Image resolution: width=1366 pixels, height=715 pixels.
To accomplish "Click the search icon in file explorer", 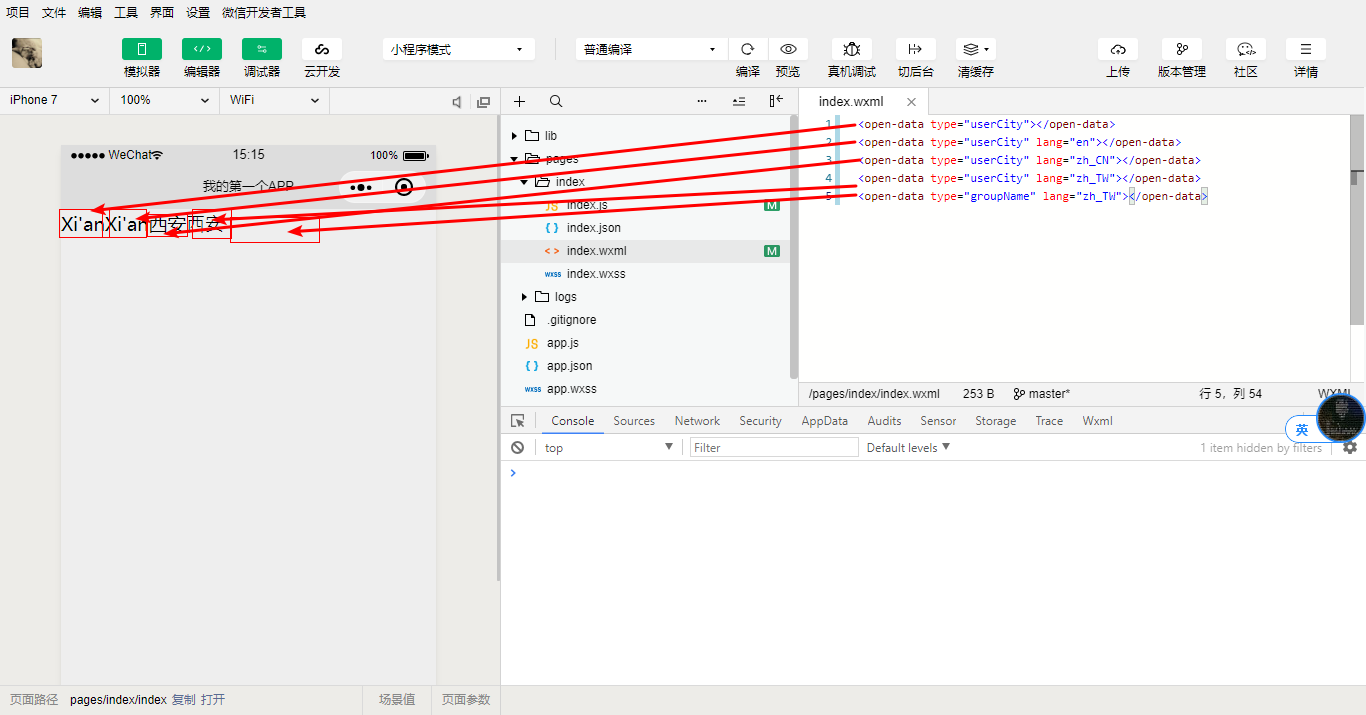I will pyautogui.click(x=556, y=101).
